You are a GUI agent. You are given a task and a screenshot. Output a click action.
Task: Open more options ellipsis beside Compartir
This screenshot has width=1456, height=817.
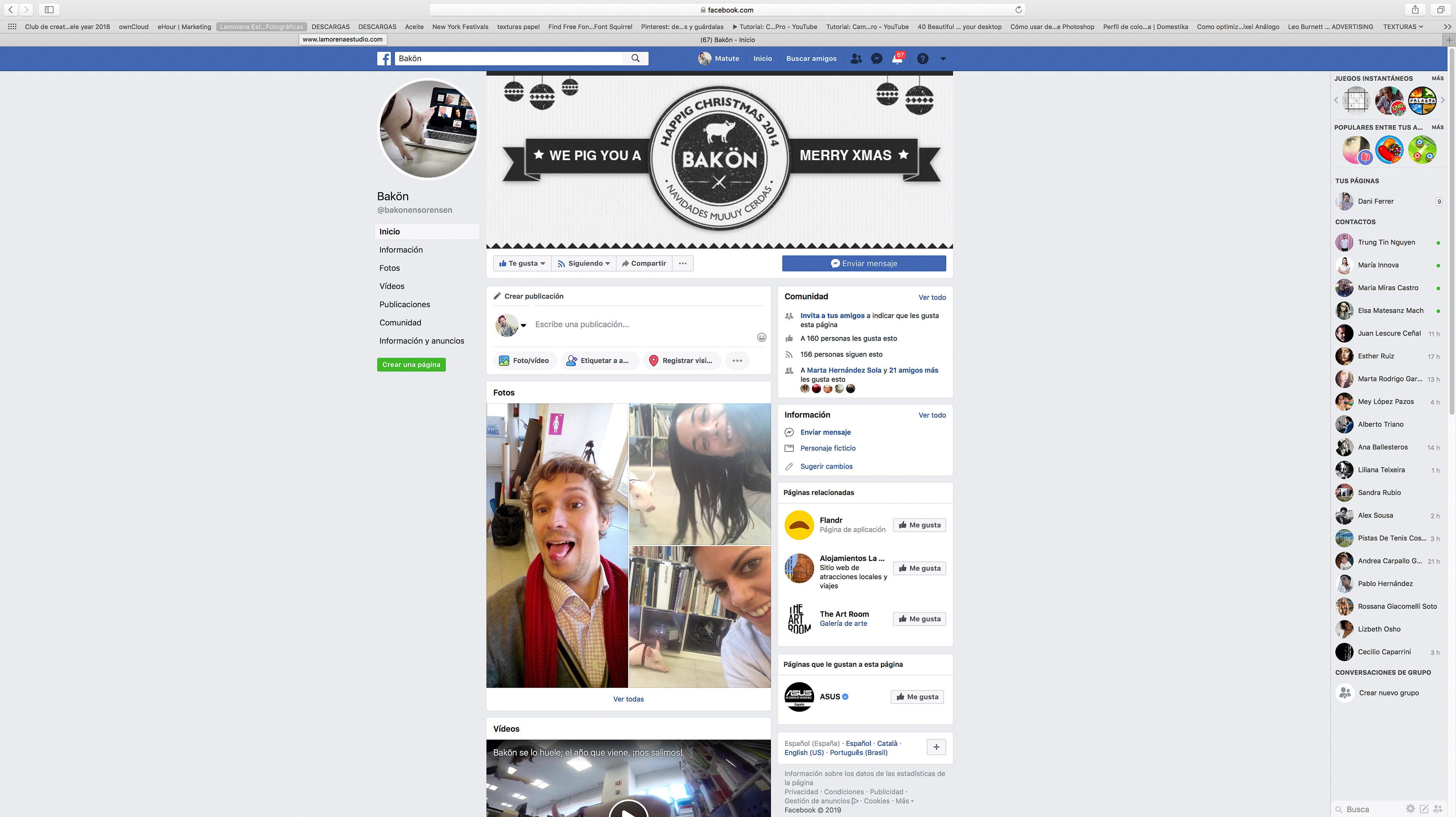(683, 263)
